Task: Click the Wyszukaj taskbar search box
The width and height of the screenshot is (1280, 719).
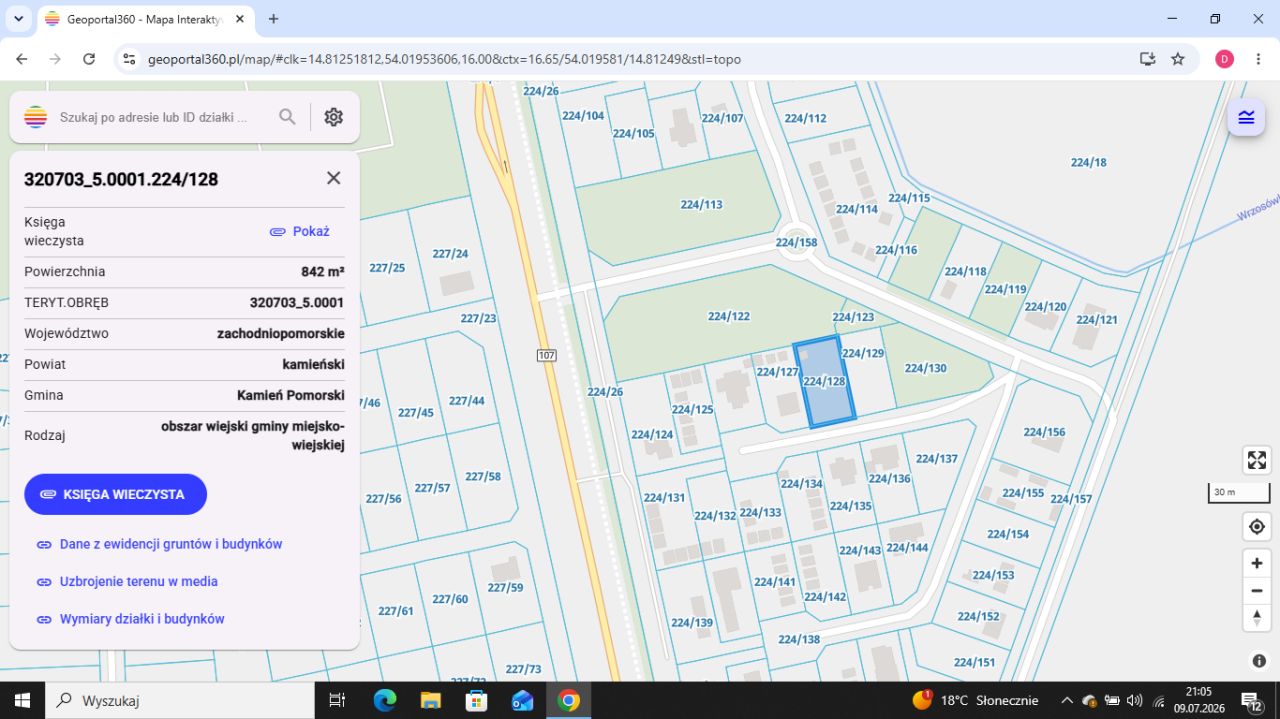Action: click(x=180, y=700)
